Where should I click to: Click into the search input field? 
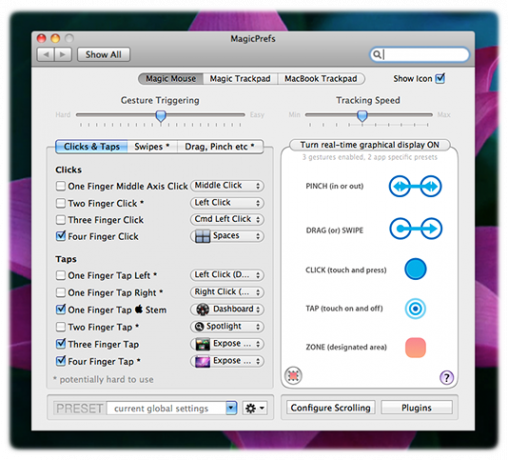419,54
